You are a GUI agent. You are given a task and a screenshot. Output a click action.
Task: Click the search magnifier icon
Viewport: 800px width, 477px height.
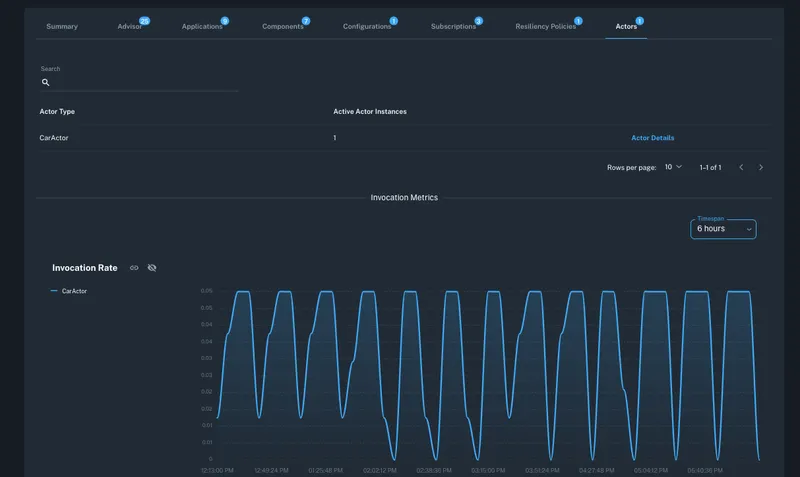pyautogui.click(x=46, y=83)
